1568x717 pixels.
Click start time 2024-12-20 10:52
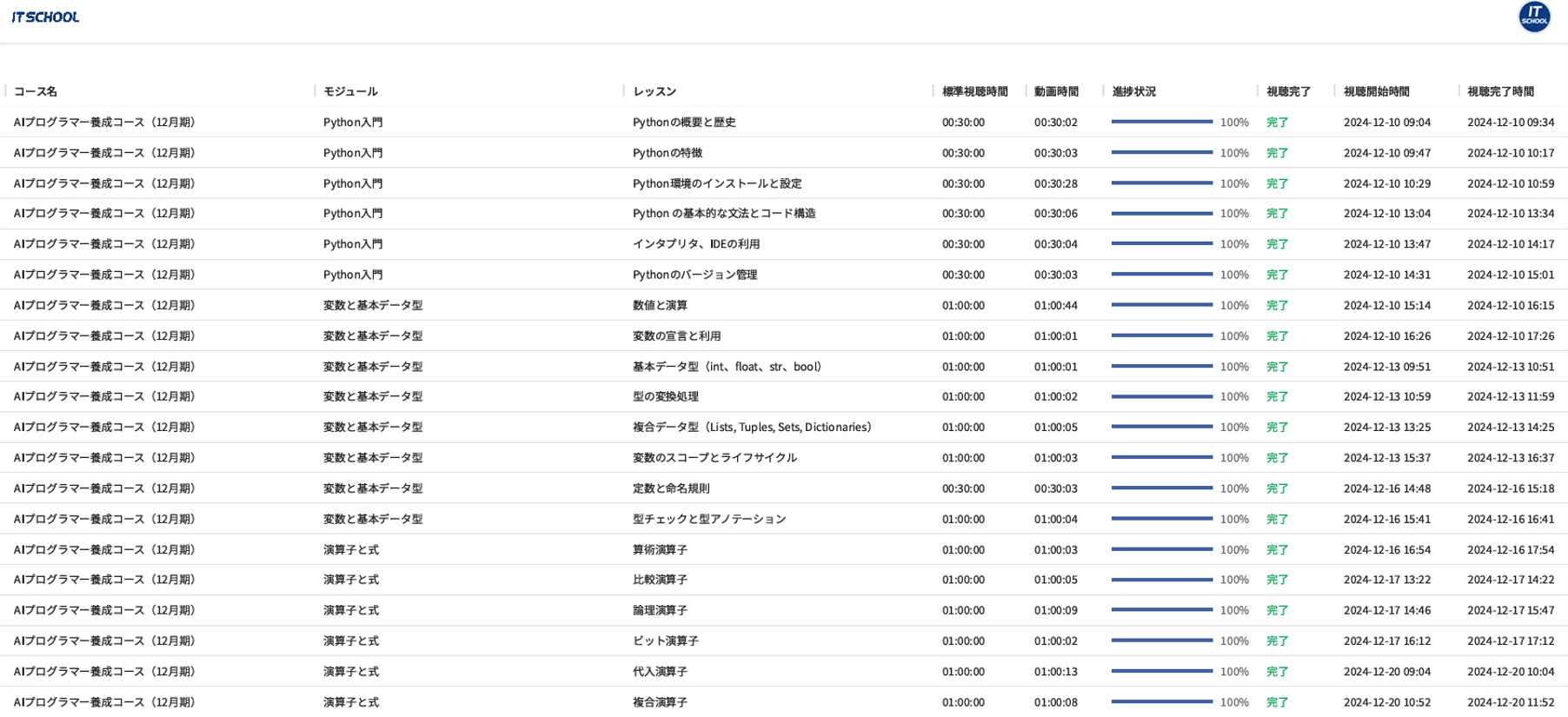(x=1387, y=702)
